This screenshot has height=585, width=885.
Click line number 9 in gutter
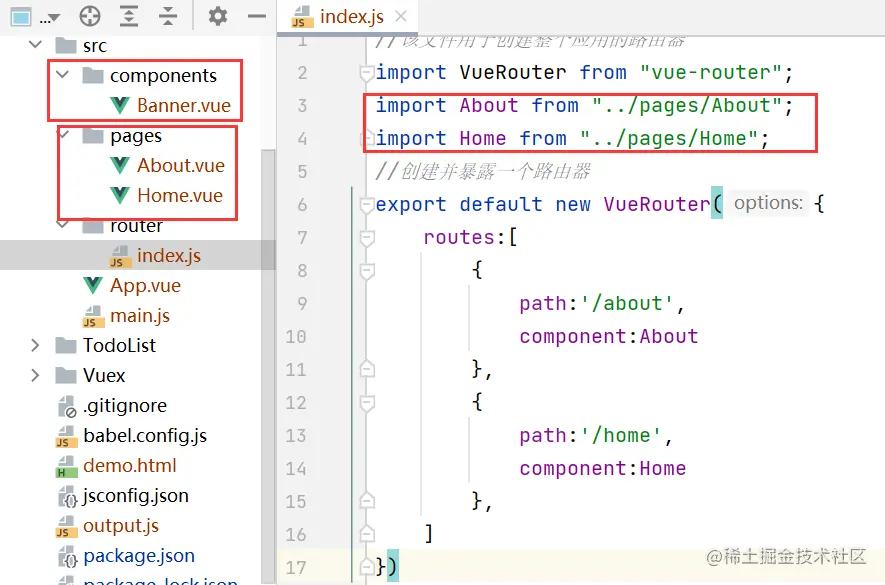click(302, 303)
